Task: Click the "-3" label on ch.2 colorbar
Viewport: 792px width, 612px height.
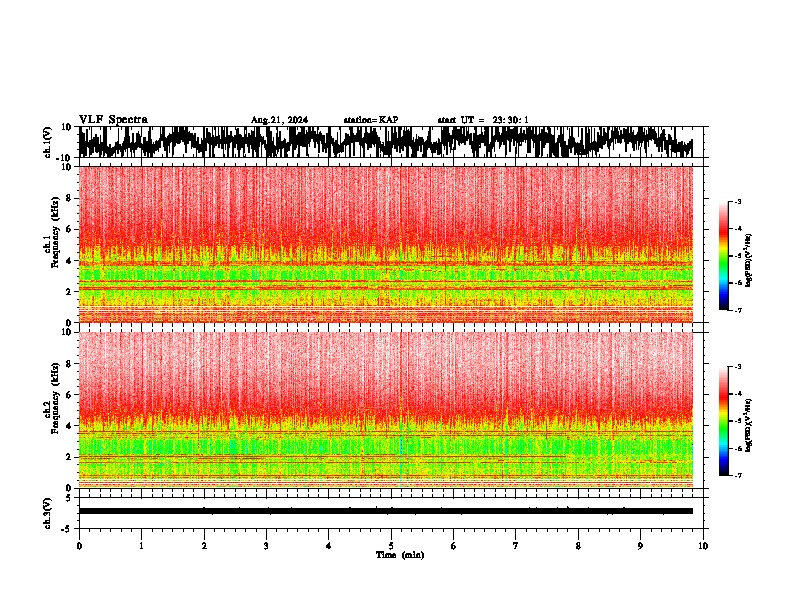Action: [x=737, y=367]
